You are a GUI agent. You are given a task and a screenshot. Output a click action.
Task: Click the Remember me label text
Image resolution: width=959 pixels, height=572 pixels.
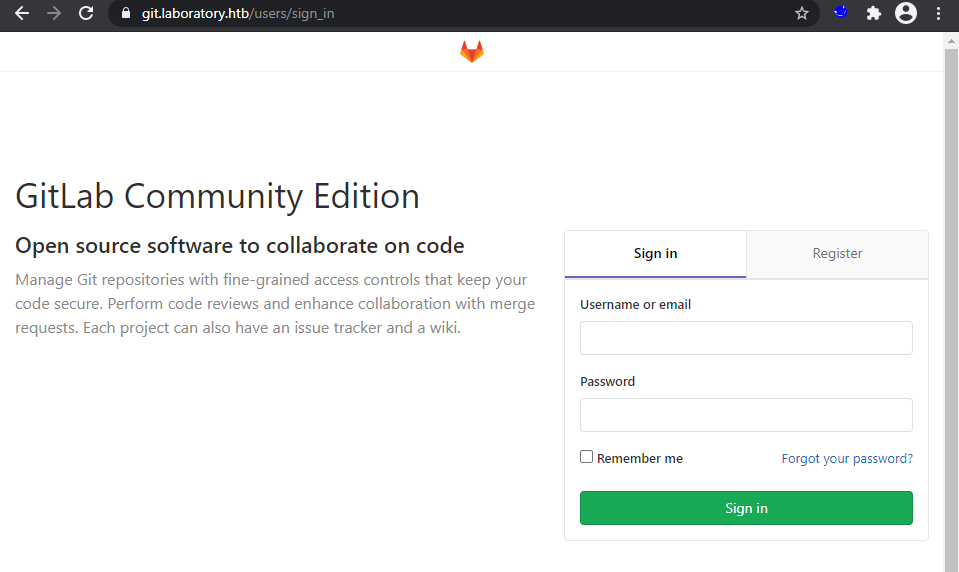click(x=640, y=459)
